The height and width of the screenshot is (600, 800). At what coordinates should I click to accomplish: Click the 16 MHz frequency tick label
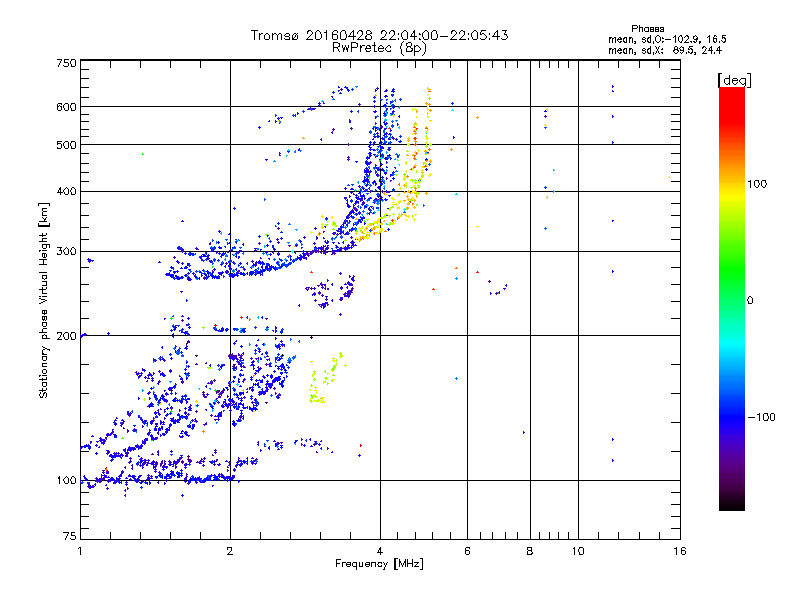(680, 551)
